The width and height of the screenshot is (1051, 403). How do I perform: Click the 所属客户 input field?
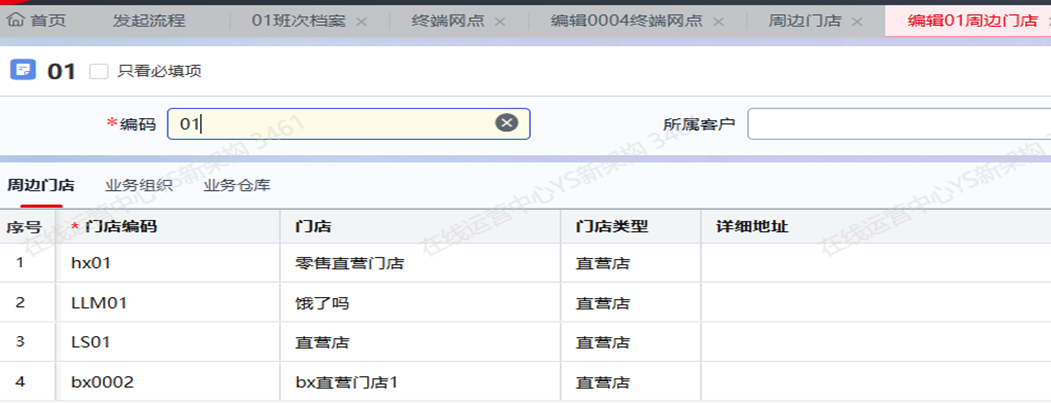point(898,124)
